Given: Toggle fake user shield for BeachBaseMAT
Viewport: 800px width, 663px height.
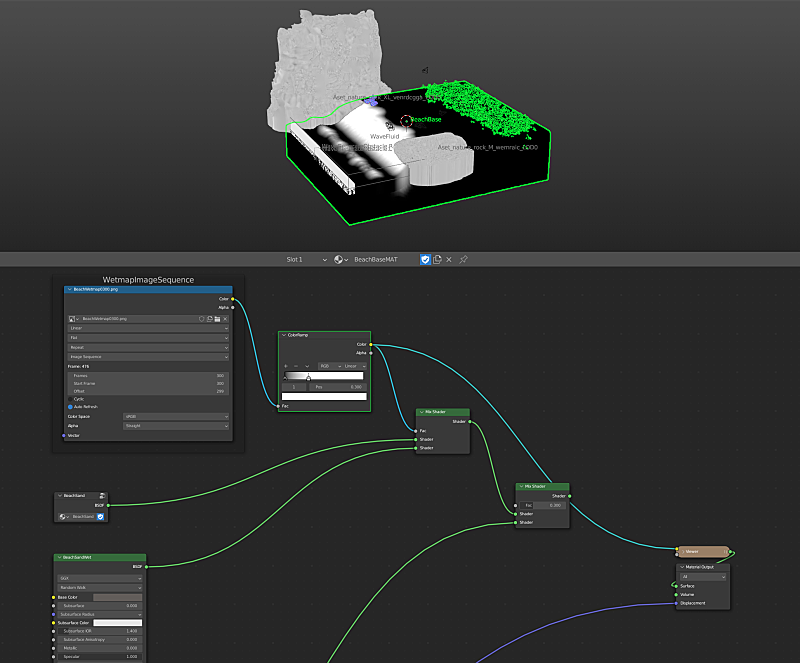Looking at the screenshot, I should click(x=425, y=260).
